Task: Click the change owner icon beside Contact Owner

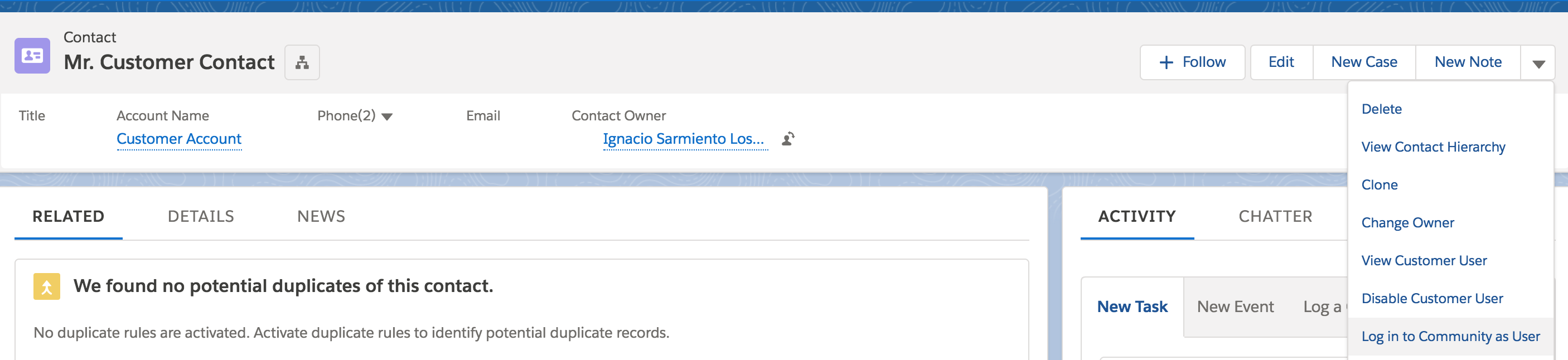Action: point(788,139)
